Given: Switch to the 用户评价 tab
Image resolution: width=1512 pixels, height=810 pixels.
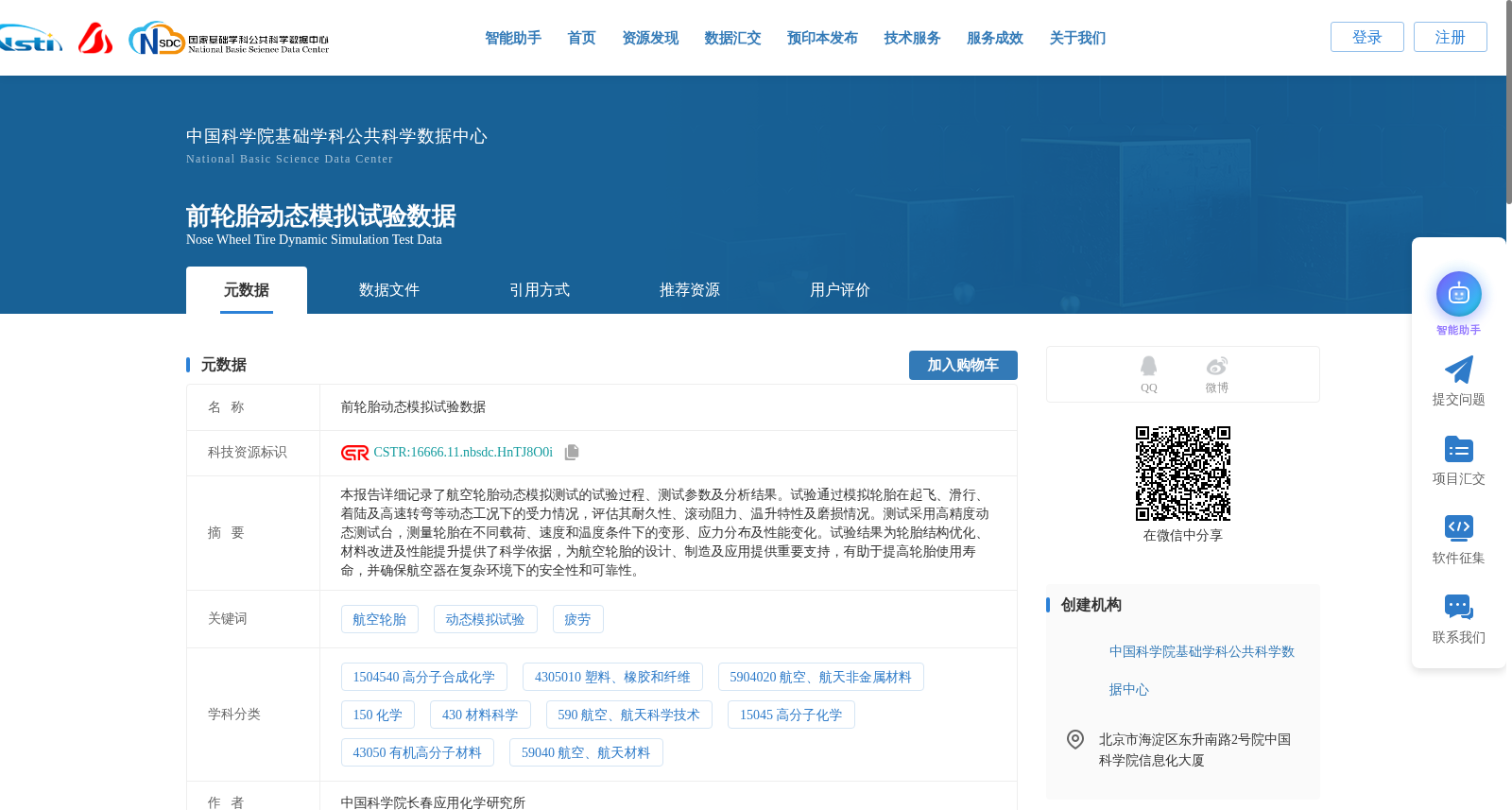Looking at the screenshot, I should 840,290.
